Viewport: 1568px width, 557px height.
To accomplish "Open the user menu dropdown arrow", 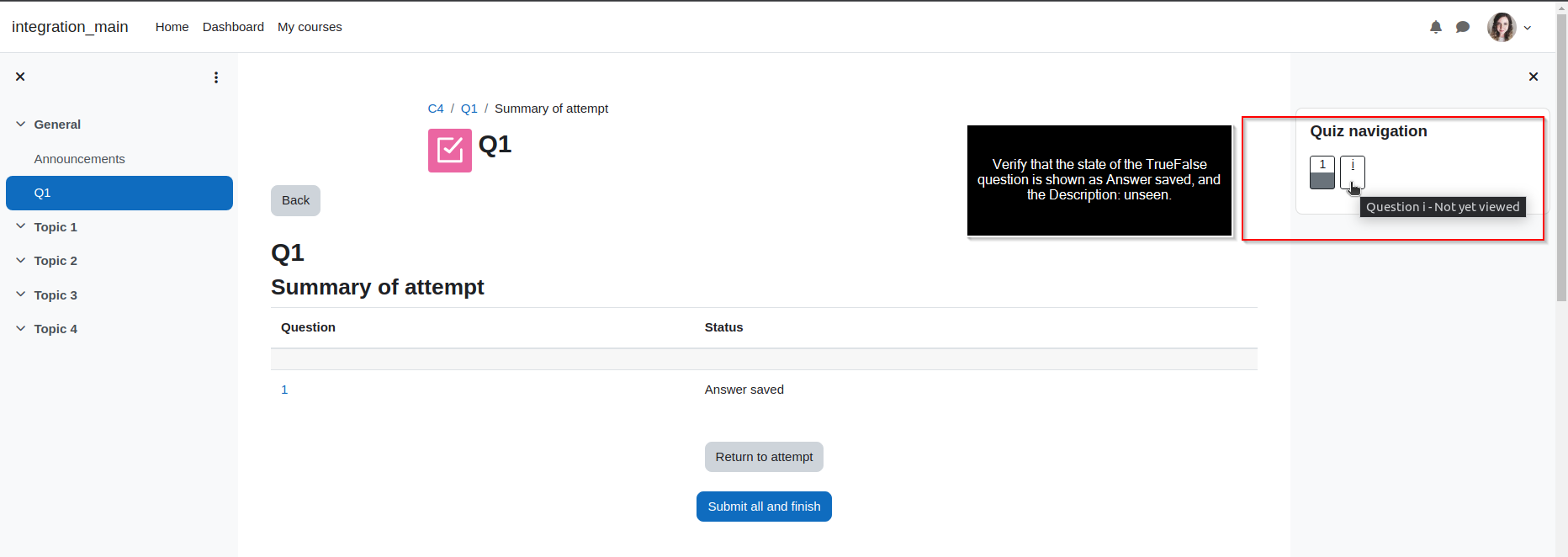I will [x=1528, y=28].
